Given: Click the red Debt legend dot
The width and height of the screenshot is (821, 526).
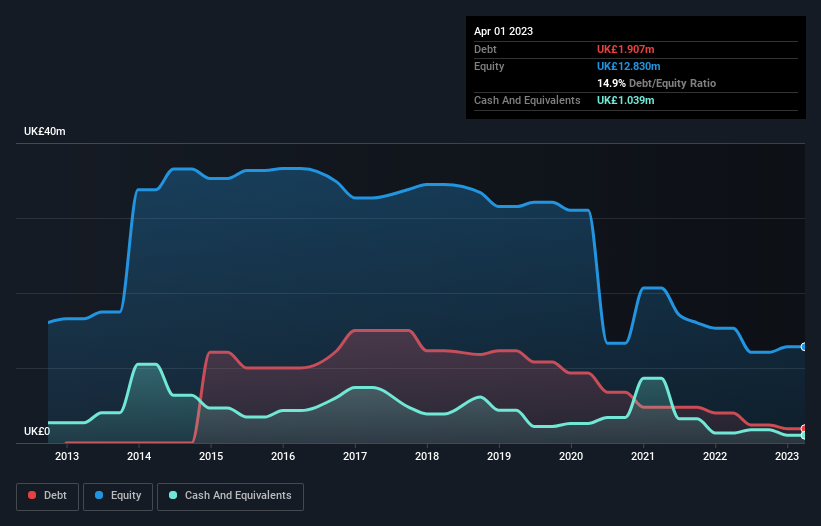Looking at the screenshot, I should tap(32, 495).
